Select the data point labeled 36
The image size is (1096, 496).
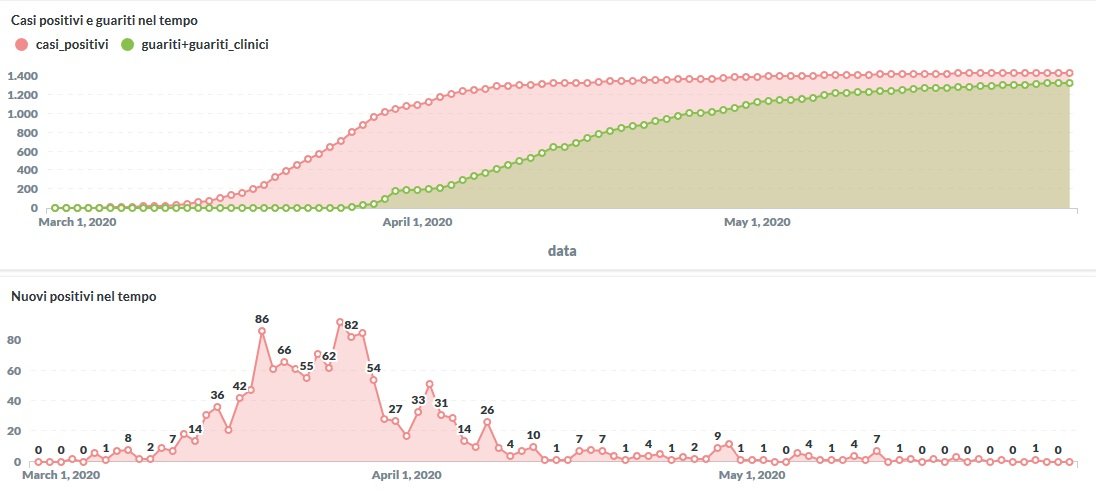(217, 407)
